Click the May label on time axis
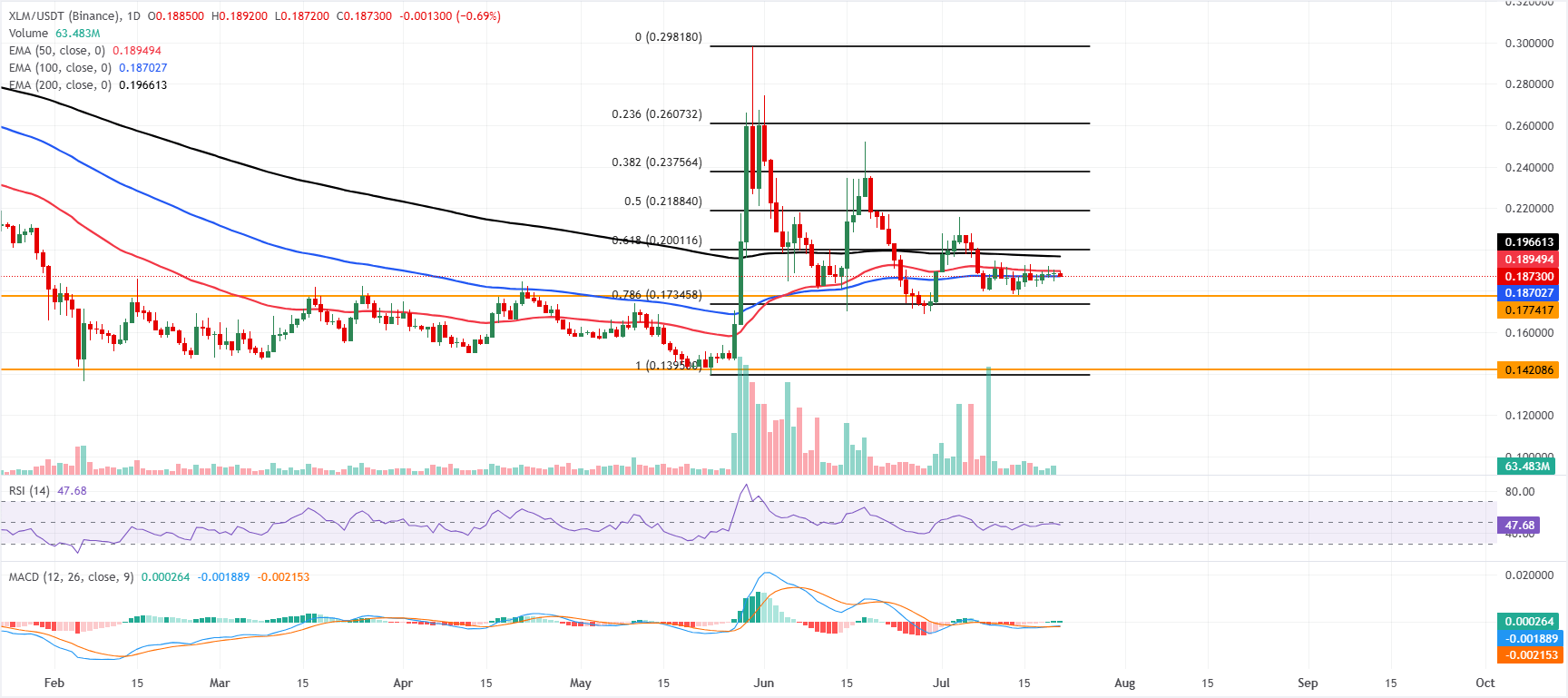Image resolution: width=1568 pixels, height=698 pixels. [x=580, y=683]
